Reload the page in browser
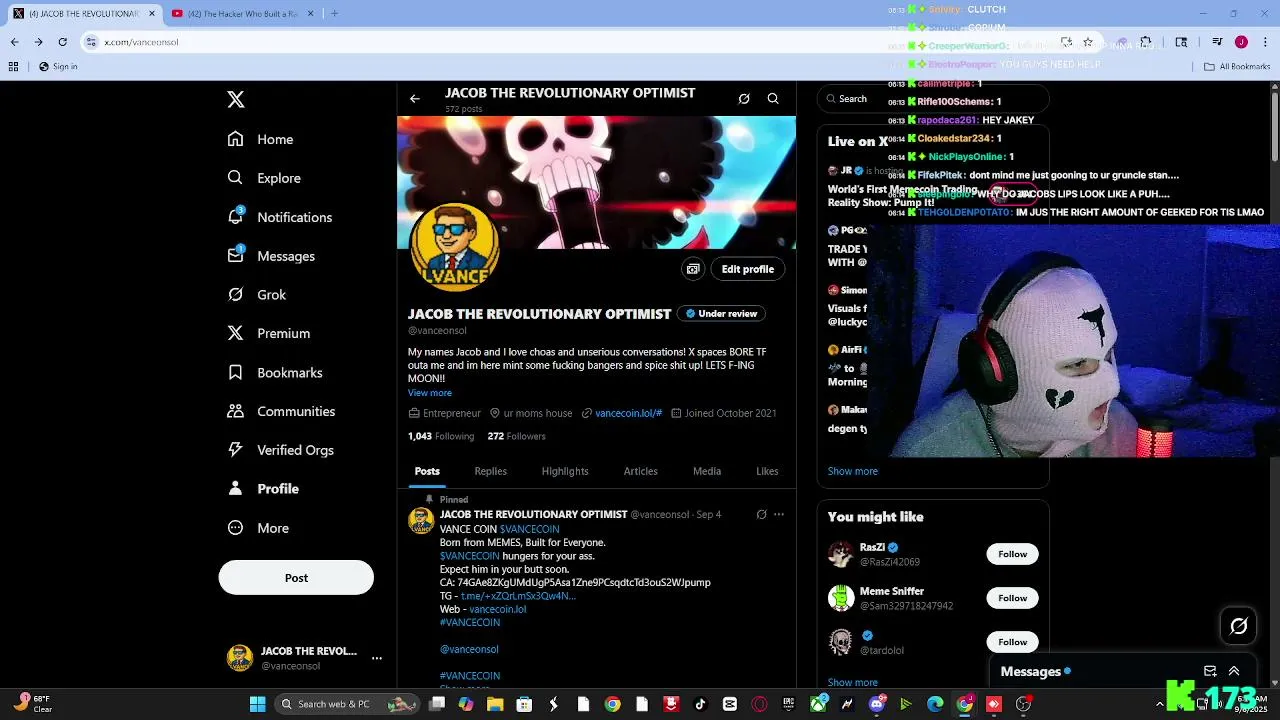The image size is (1280, 720). [x=62, y=42]
